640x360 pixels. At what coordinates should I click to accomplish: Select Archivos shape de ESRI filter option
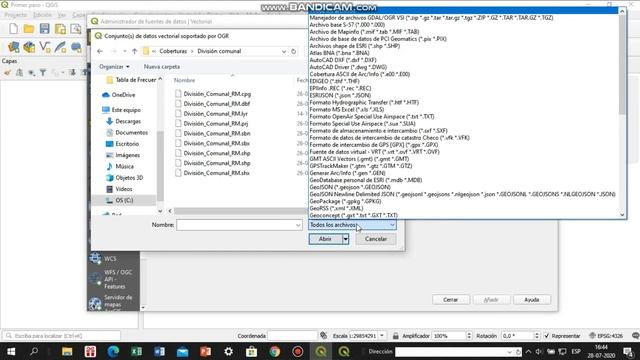[354, 46]
